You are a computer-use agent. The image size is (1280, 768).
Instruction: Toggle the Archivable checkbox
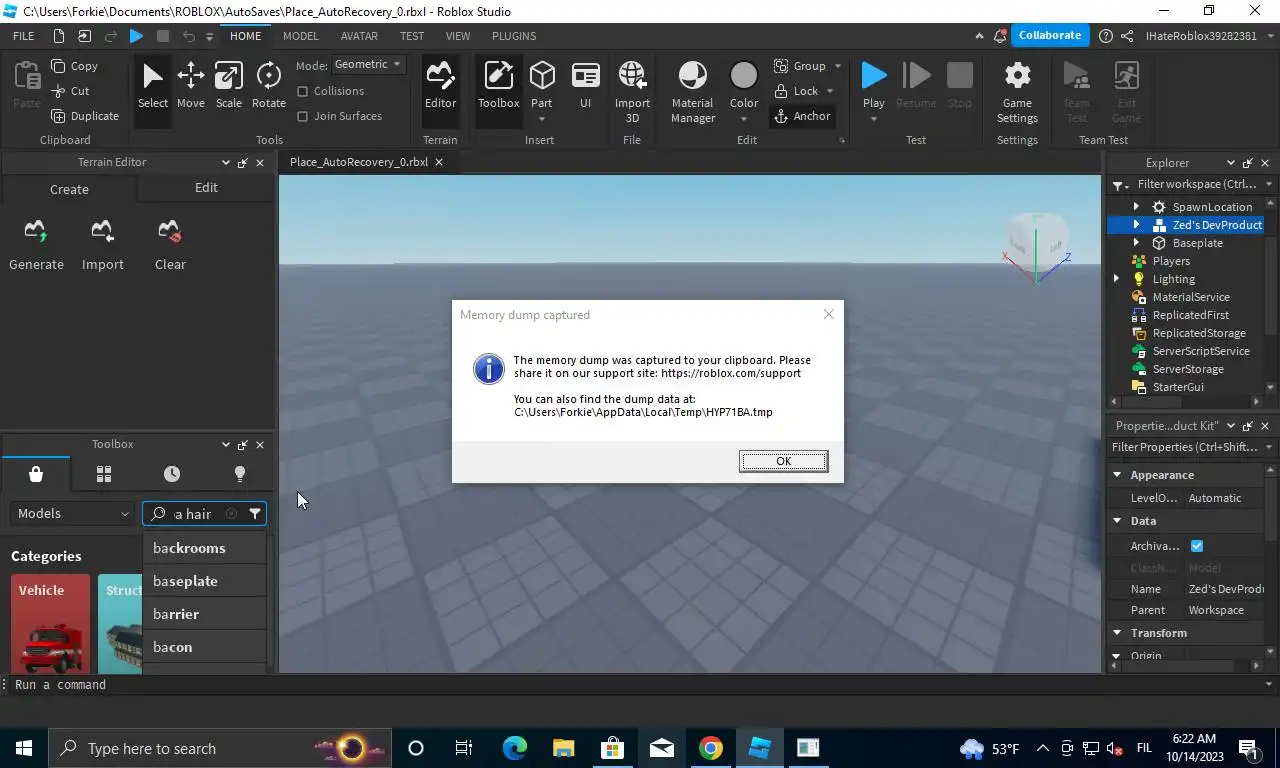pyautogui.click(x=1197, y=546)
